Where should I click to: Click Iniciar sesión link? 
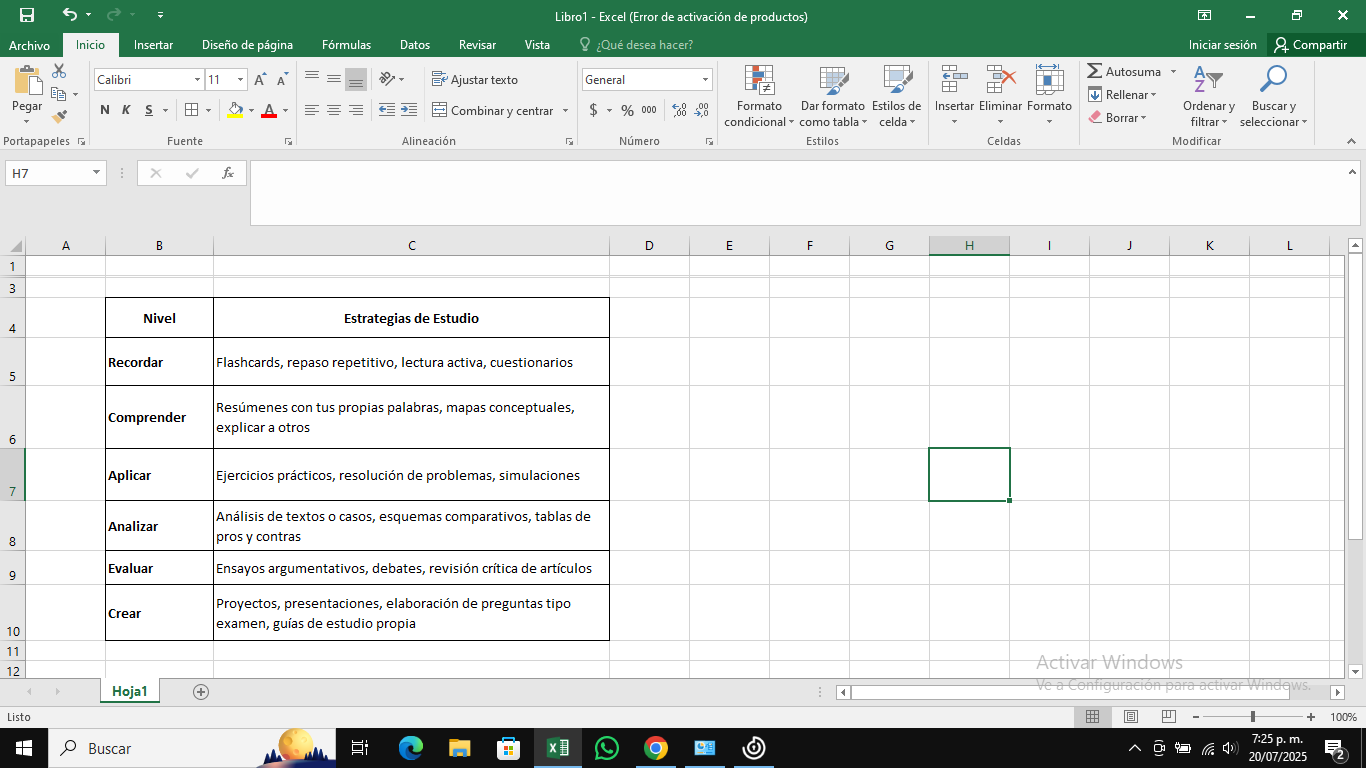click(1222, 45)
